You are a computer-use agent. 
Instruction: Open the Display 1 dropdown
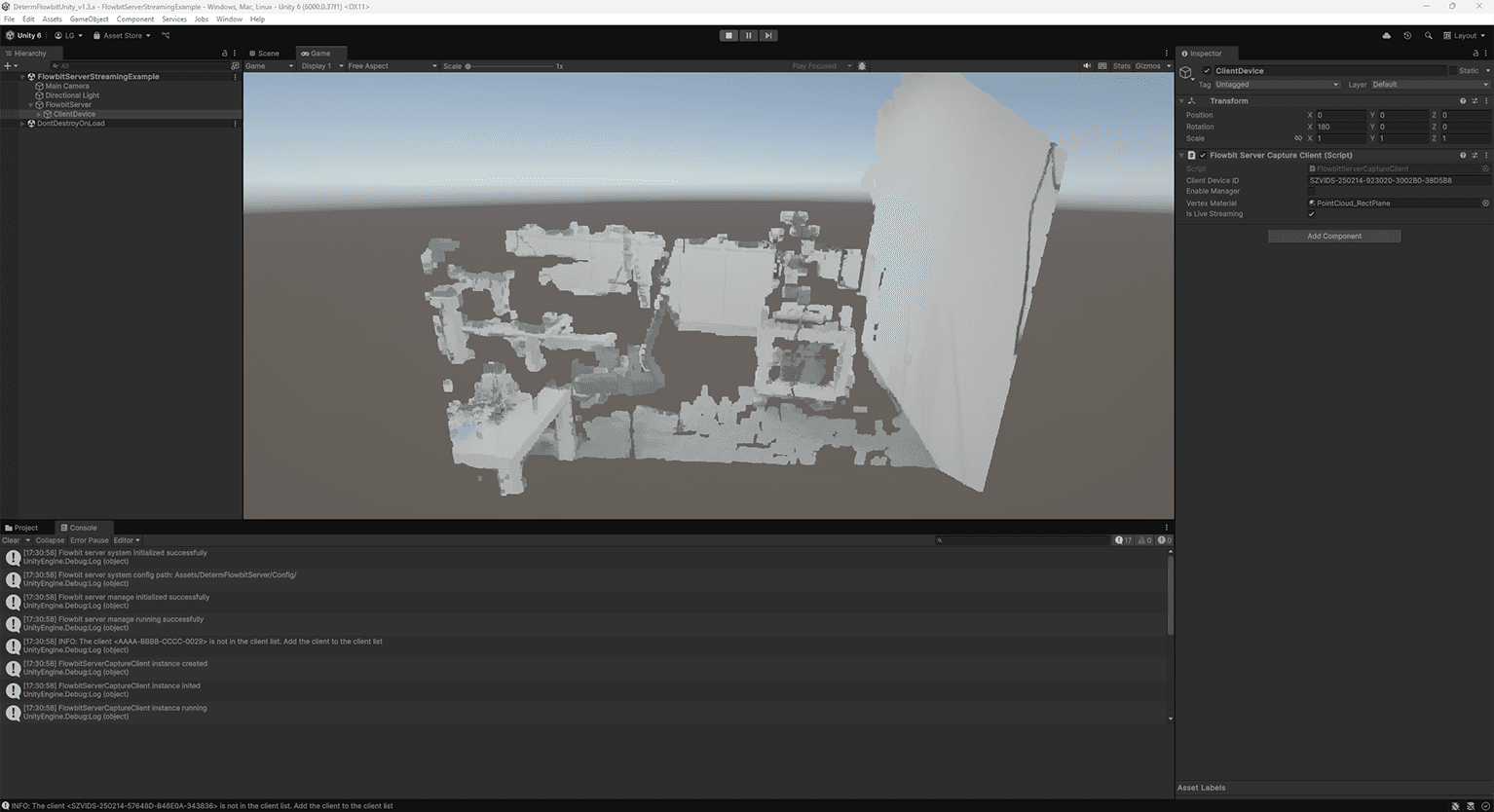pos(321,66)
